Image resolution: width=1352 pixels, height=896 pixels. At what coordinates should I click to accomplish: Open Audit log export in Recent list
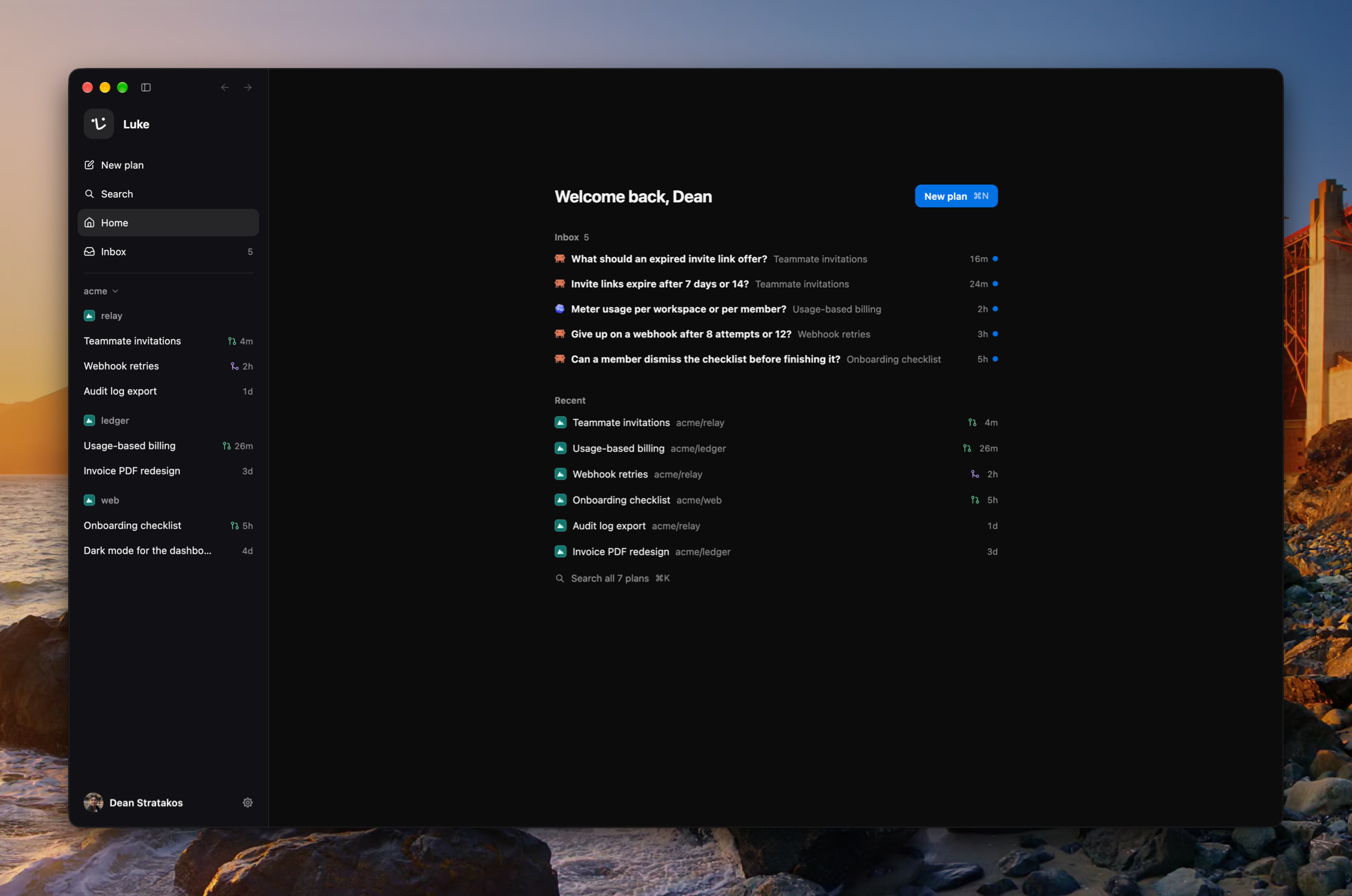tap(776, 525)
